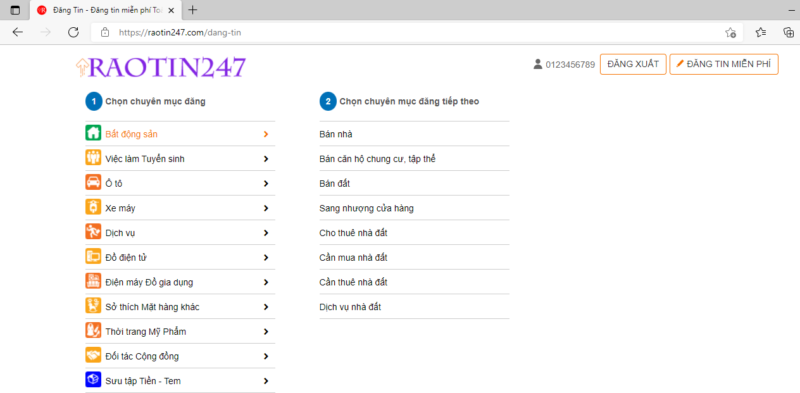
Task: Click the Điện máy Đồ gia dụng icon
Action: click(93, 282)
